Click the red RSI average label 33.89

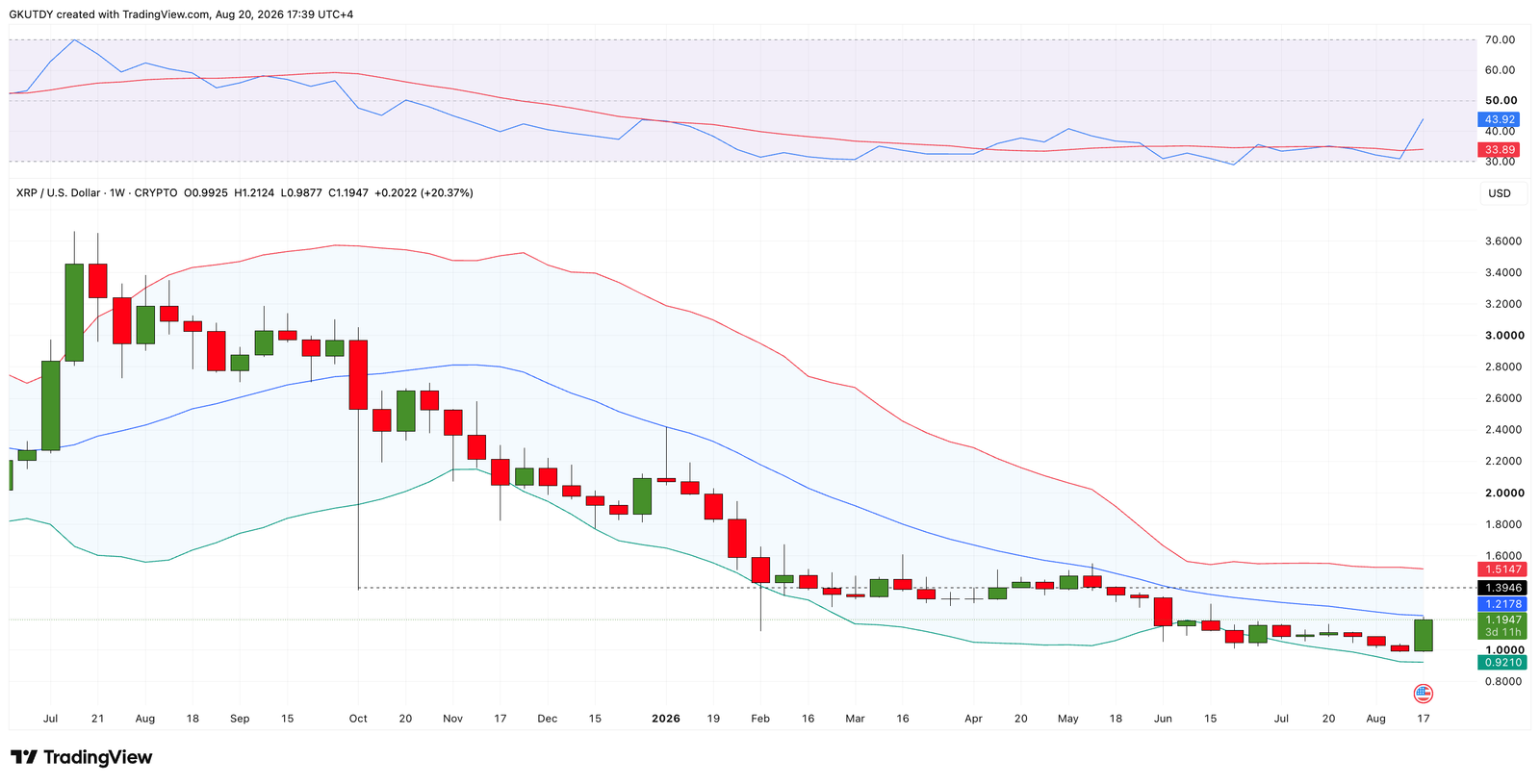[1500, 150]
